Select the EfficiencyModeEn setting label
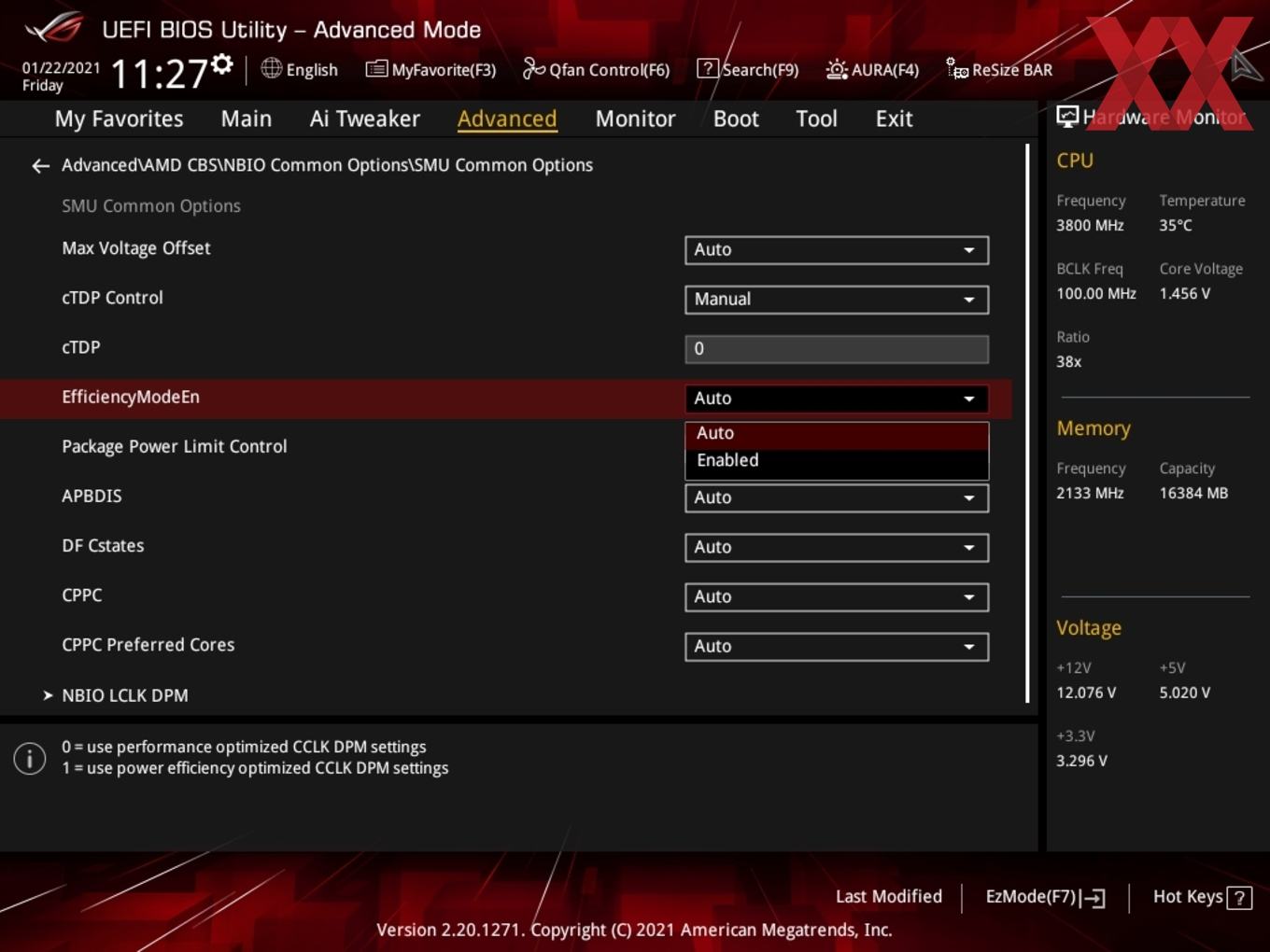The height and width of the screenshot is (952, 1270). pos(131,397)
